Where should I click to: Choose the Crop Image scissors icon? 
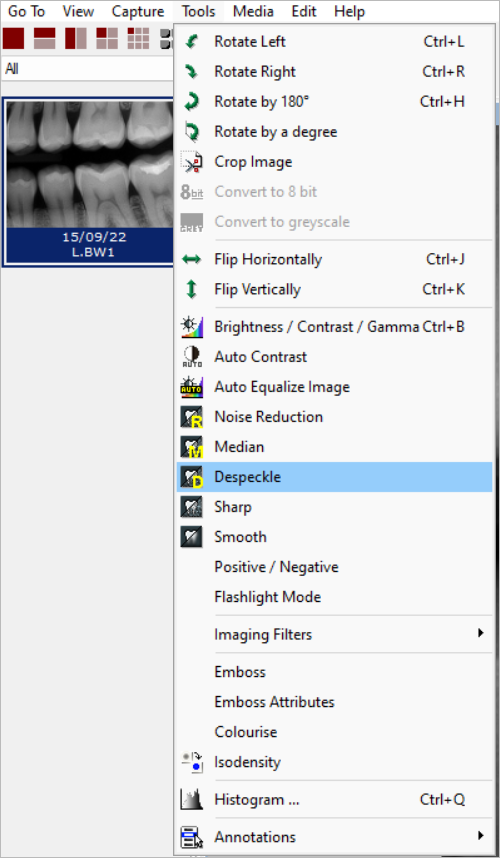[x=191, y=162]
